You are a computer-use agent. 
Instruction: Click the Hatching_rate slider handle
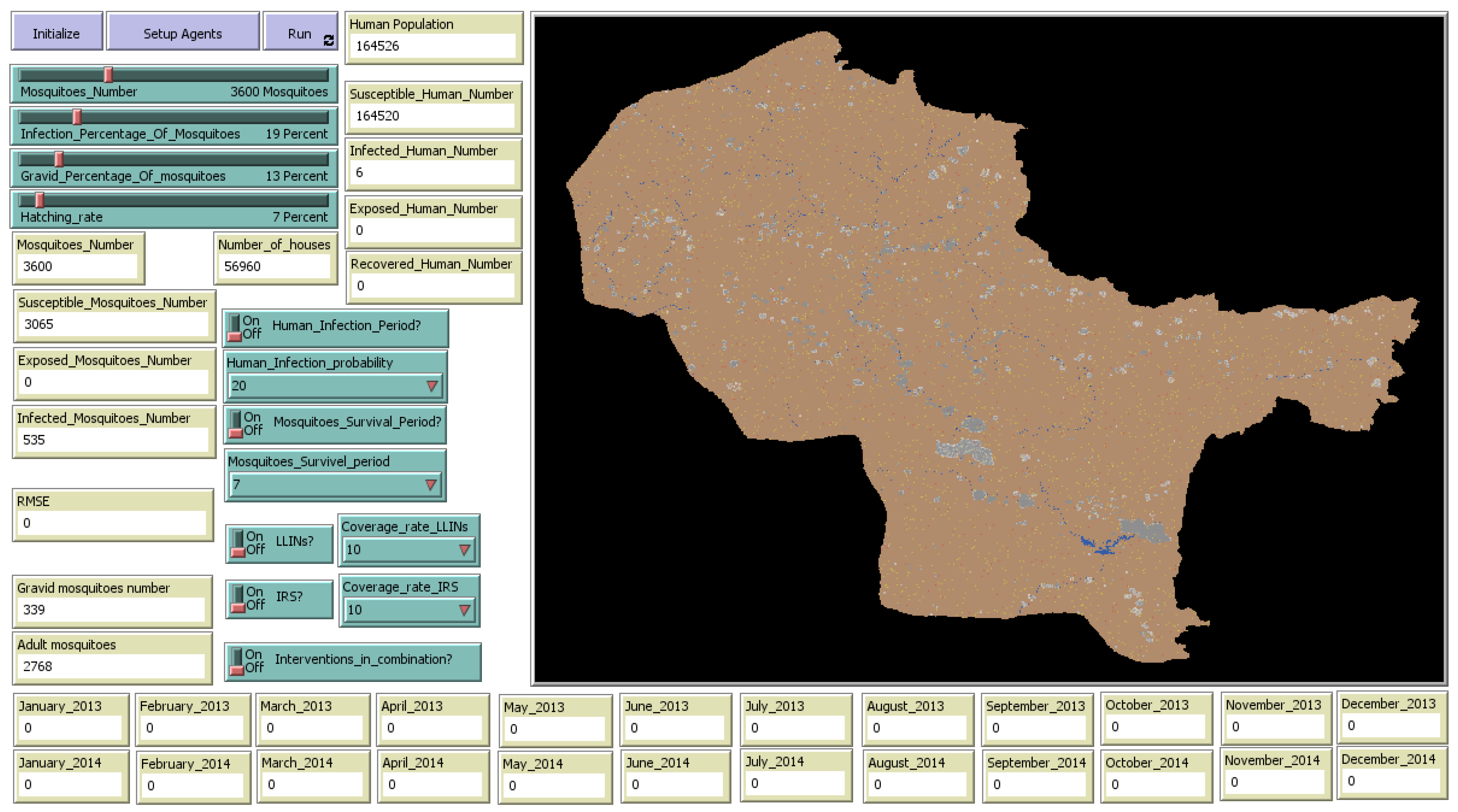tap(39, 200)
